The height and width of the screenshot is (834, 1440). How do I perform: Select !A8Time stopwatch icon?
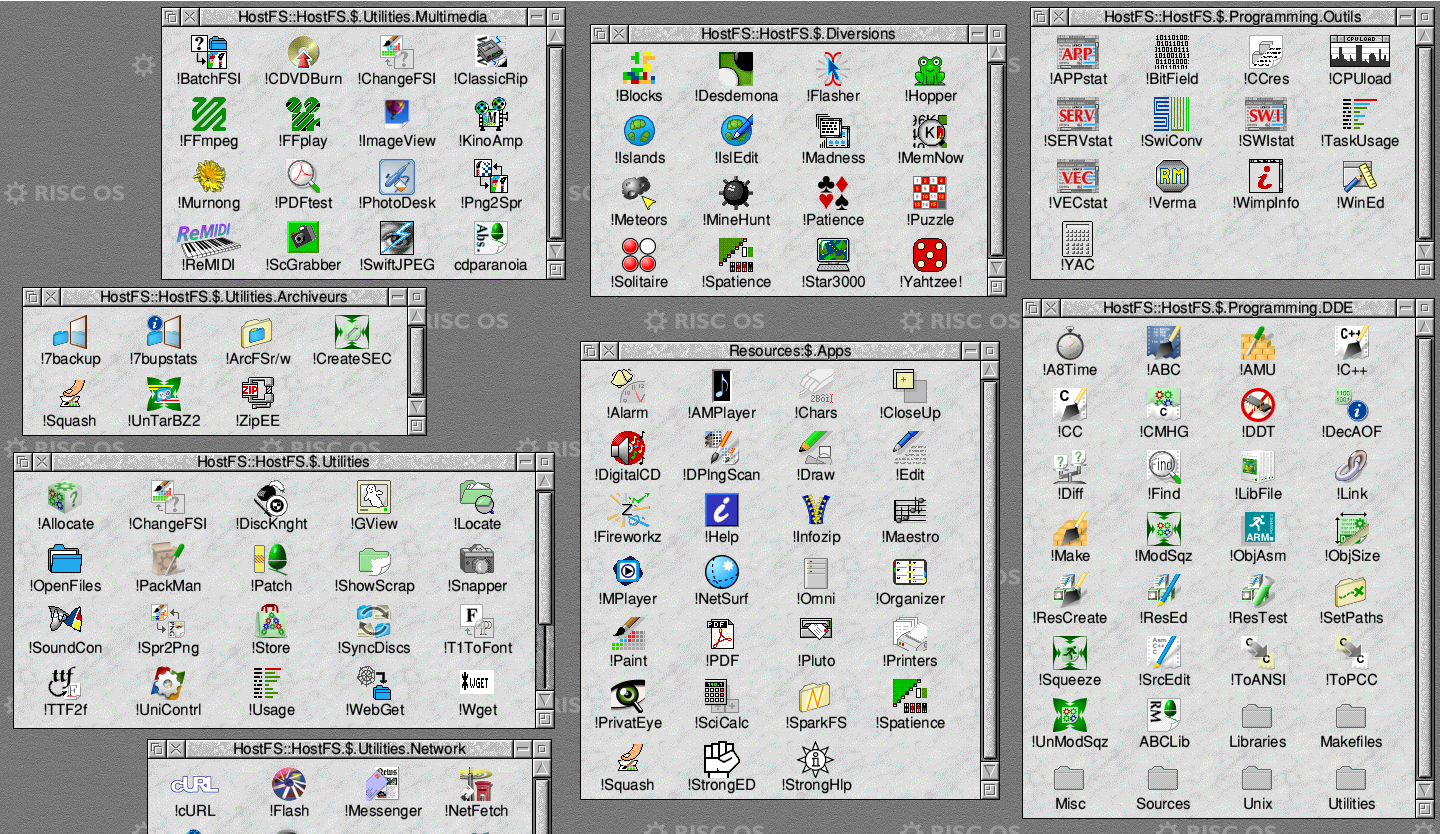(1070, 344)
